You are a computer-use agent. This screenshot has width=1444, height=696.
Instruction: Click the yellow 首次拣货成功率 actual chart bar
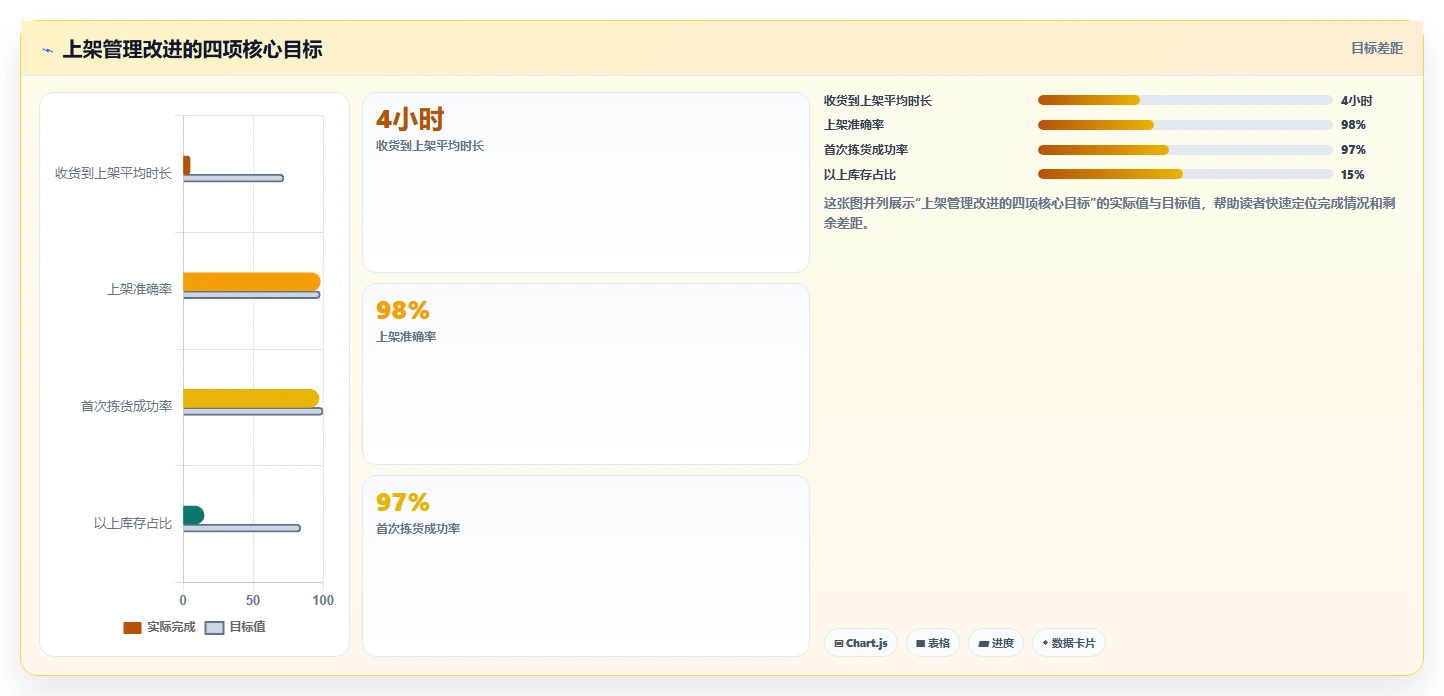(x=251, y=398)
